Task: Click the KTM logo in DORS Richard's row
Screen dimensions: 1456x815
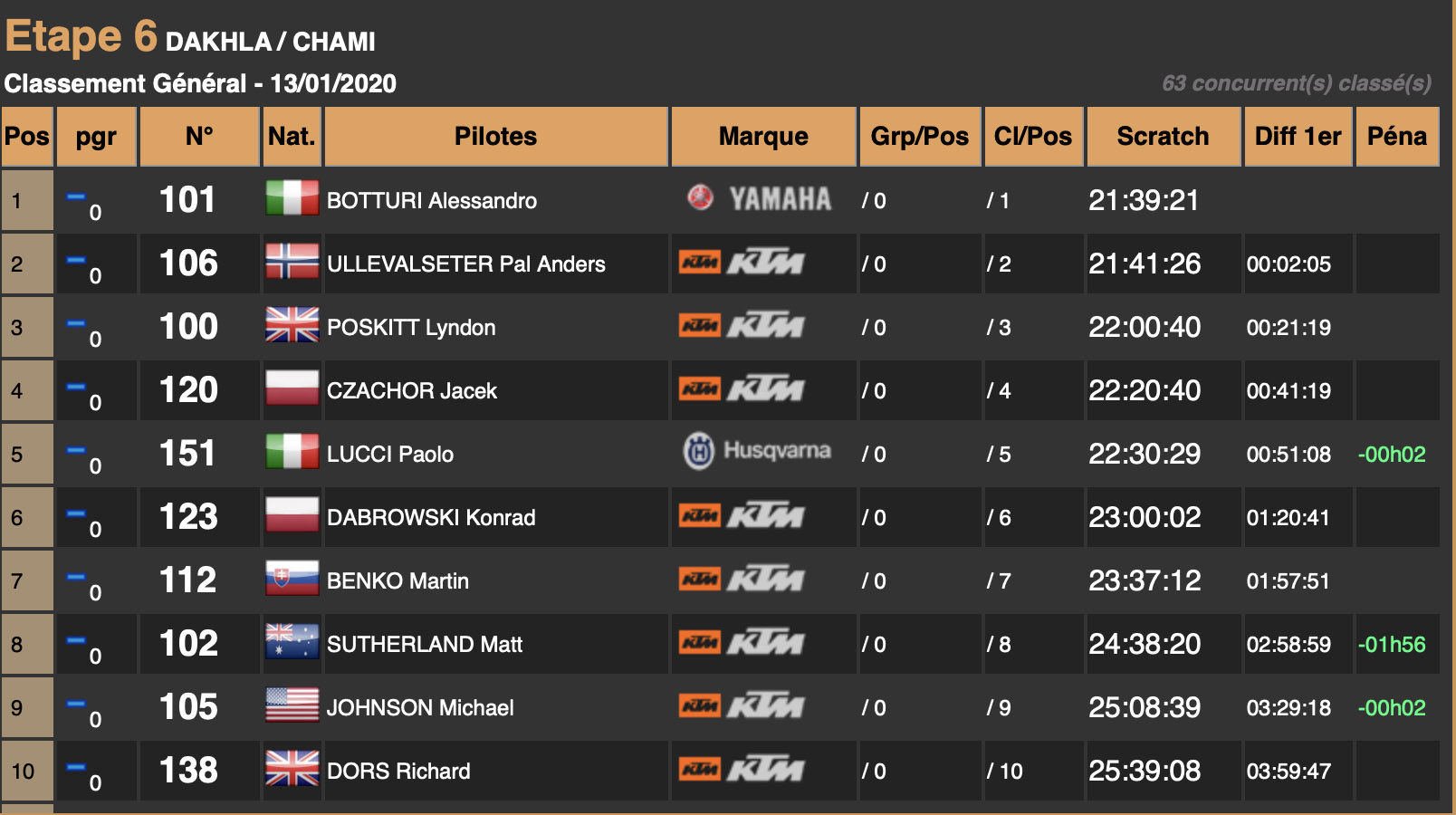Action: [742, 769]
